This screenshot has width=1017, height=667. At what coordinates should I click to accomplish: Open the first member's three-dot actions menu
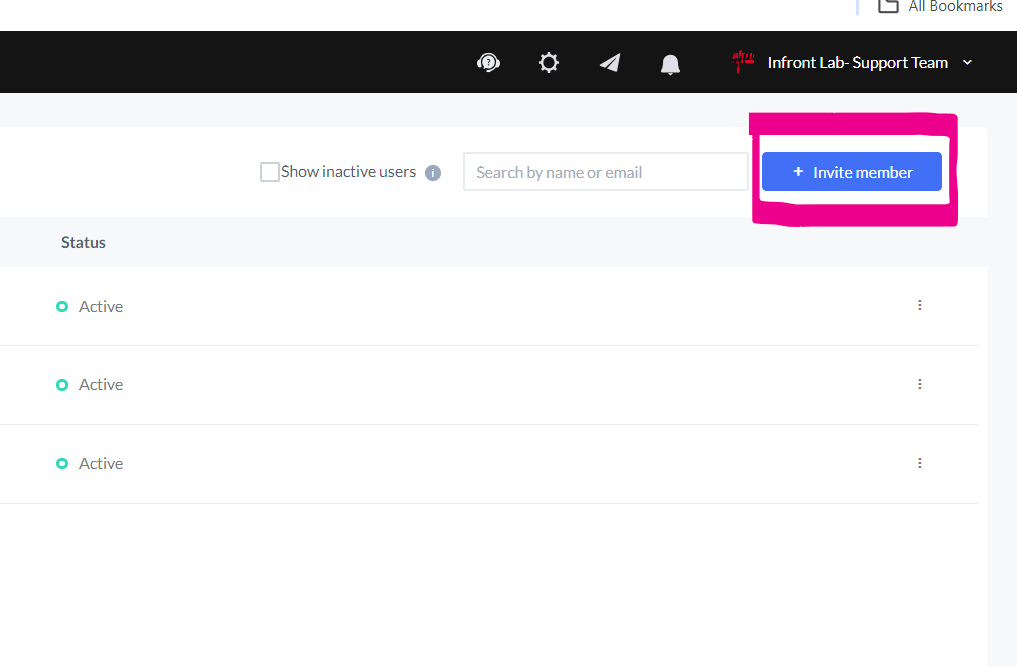(x=919, y=305)
